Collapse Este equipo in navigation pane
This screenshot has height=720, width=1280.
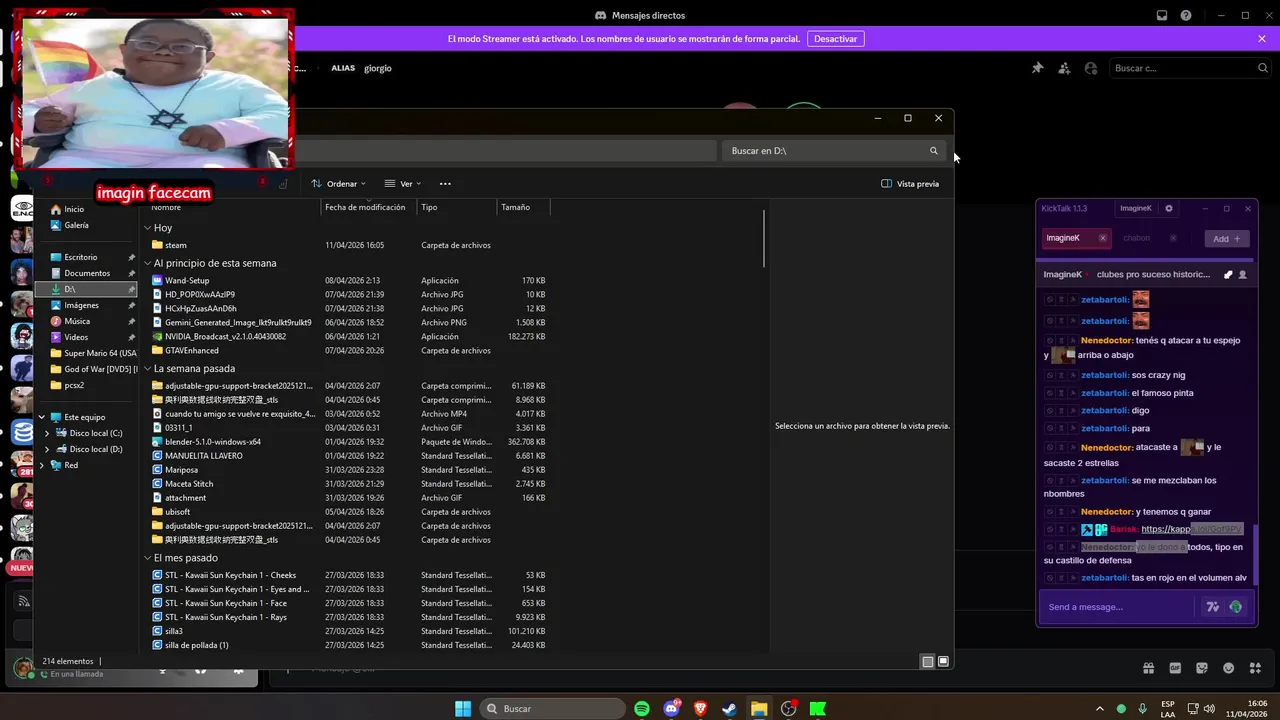pyautogui.click(x=42, y=417)
